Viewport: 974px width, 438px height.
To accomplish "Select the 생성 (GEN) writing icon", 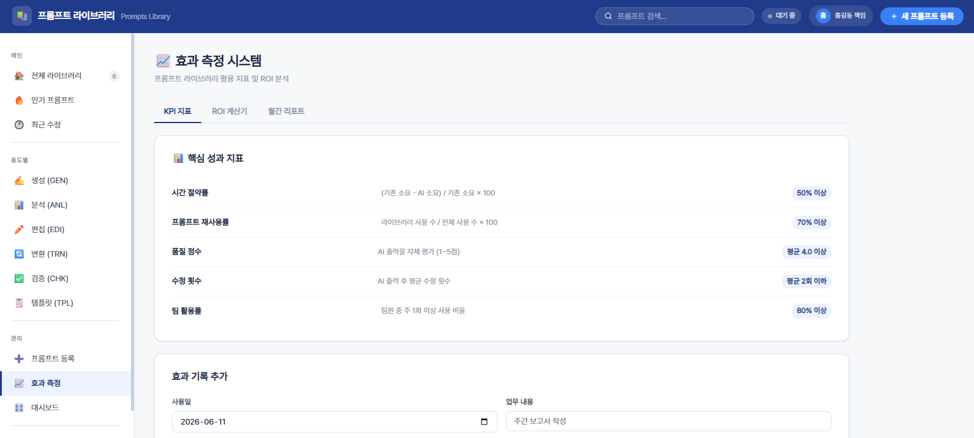I will [19, 181].
